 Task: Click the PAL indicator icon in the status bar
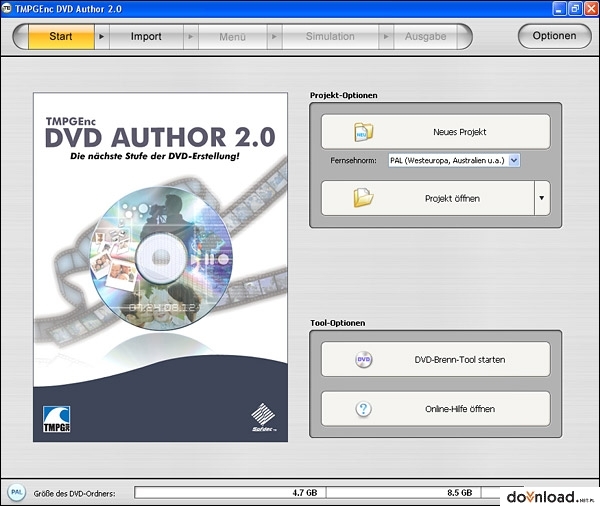click(16, 492)
